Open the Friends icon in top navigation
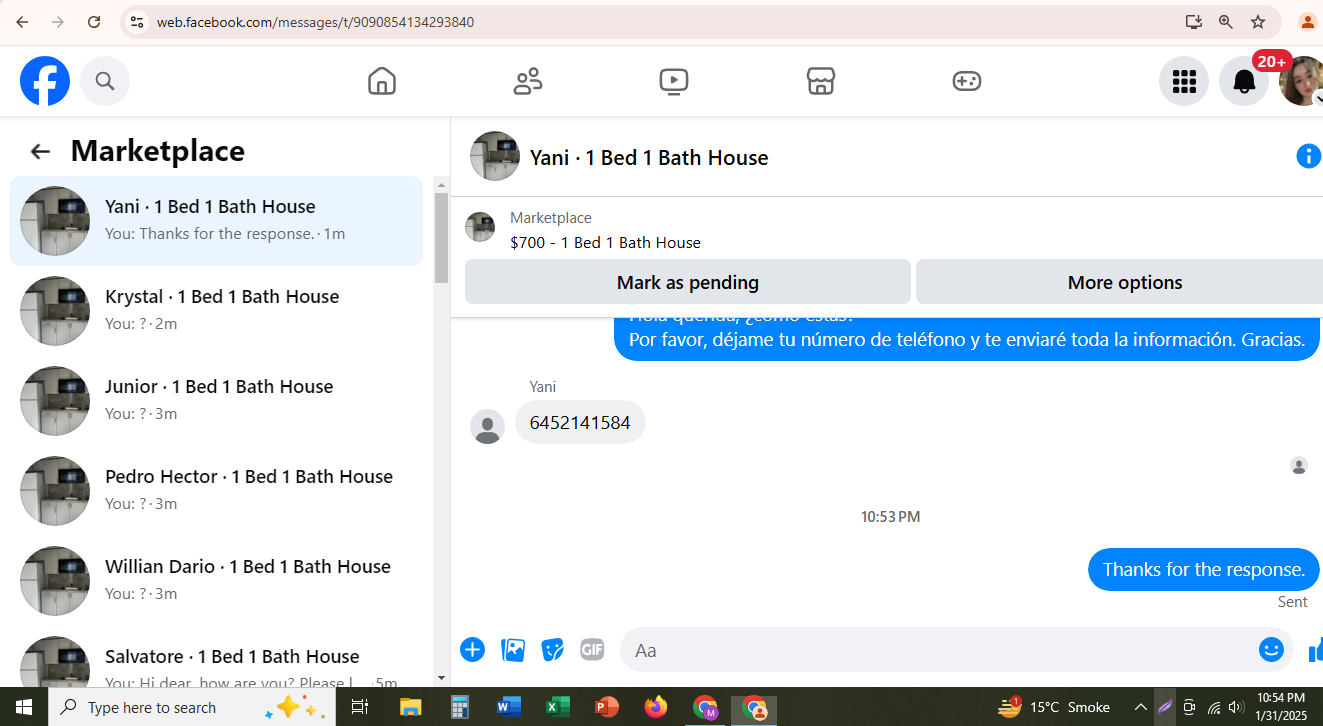 pyautogui.click(x=528, y=81)
